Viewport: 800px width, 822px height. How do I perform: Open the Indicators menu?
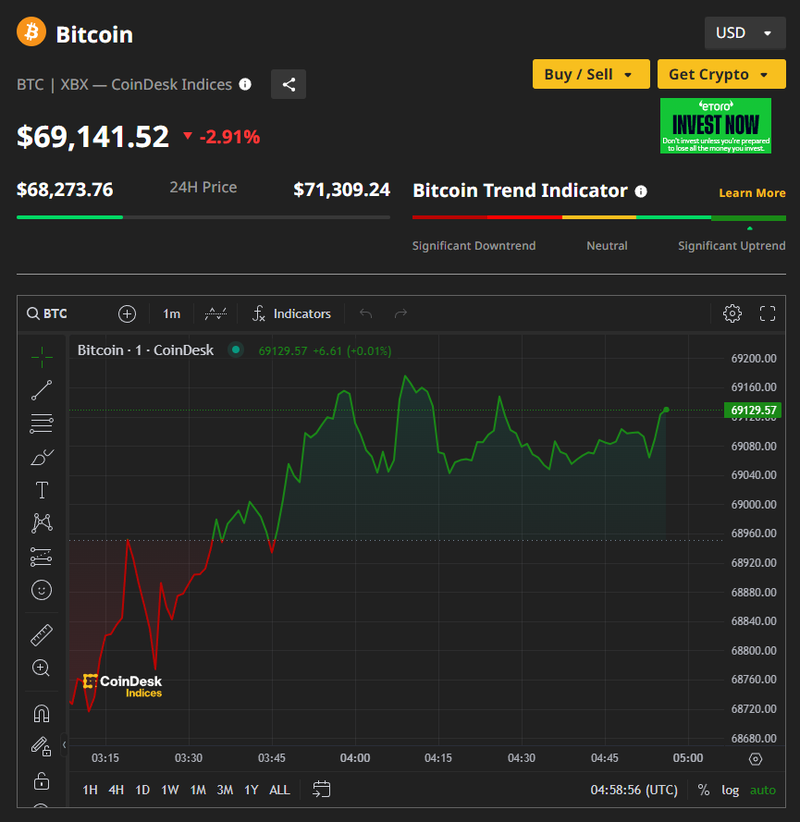tap(290, 314)
